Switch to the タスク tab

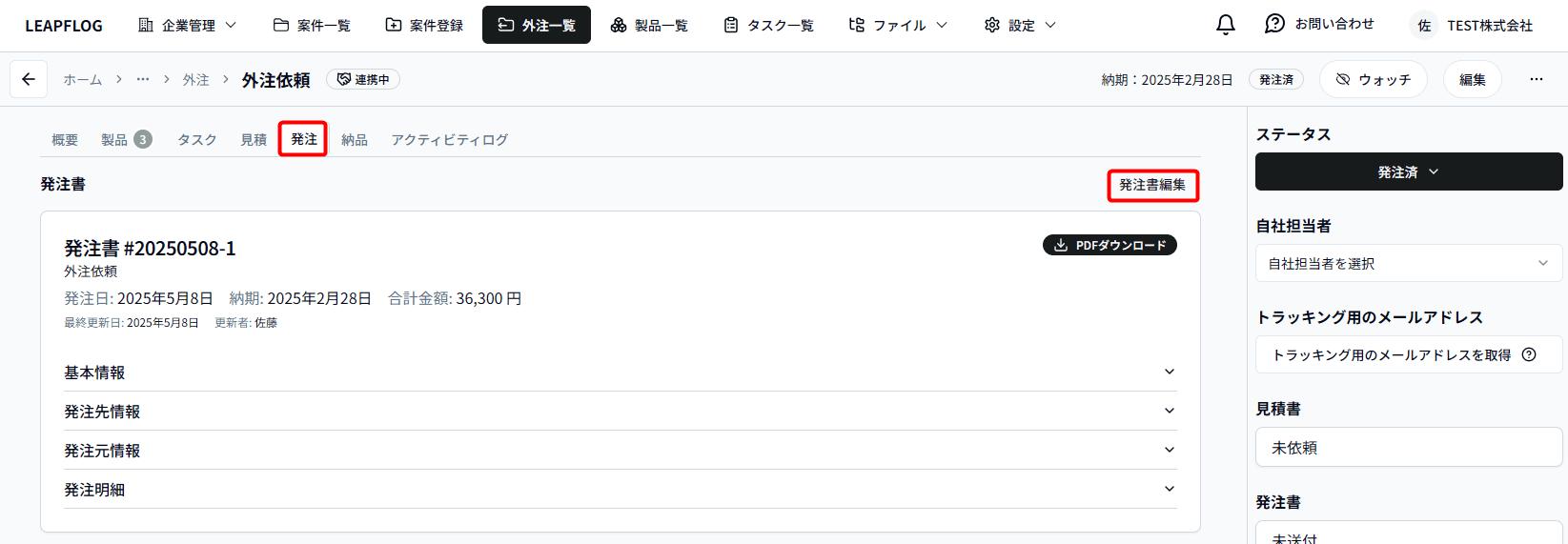(x=196, y=139)
